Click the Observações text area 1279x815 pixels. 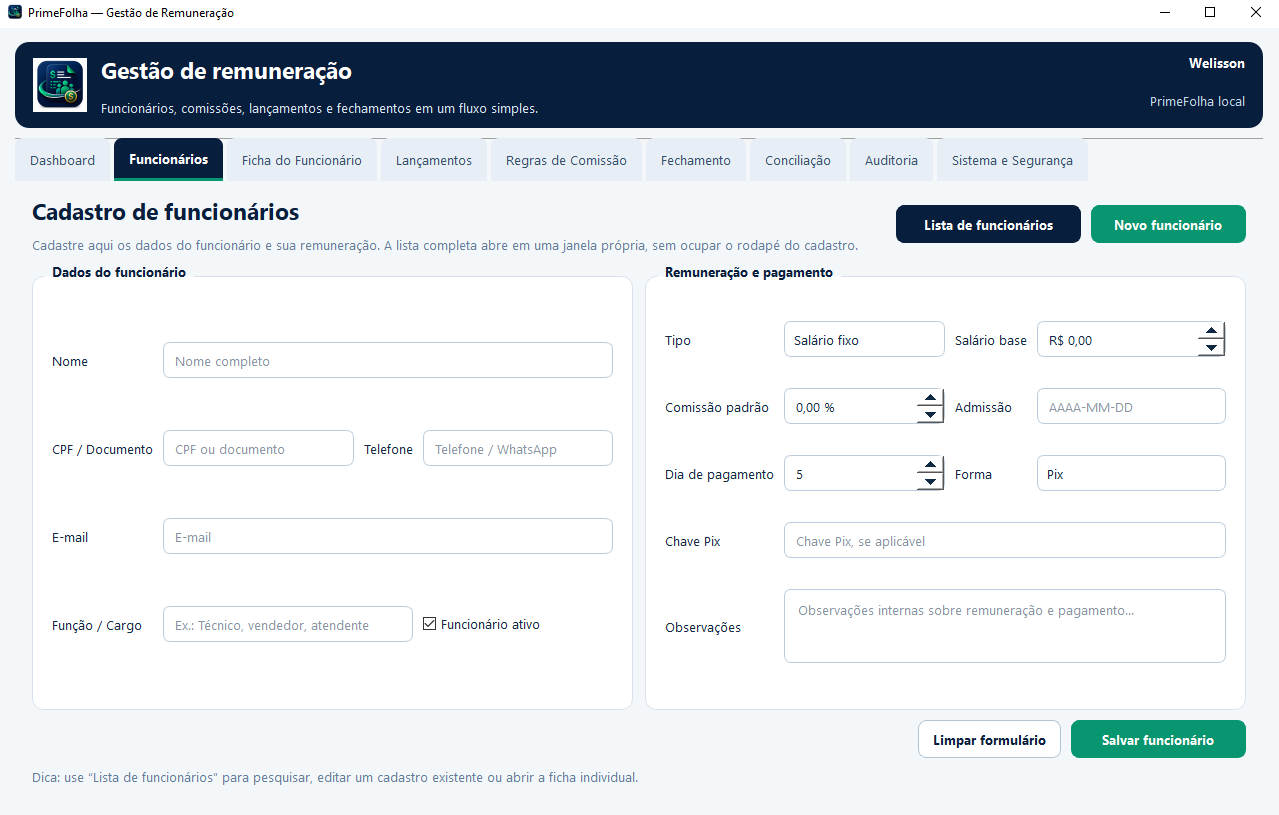pos(1005,626)
